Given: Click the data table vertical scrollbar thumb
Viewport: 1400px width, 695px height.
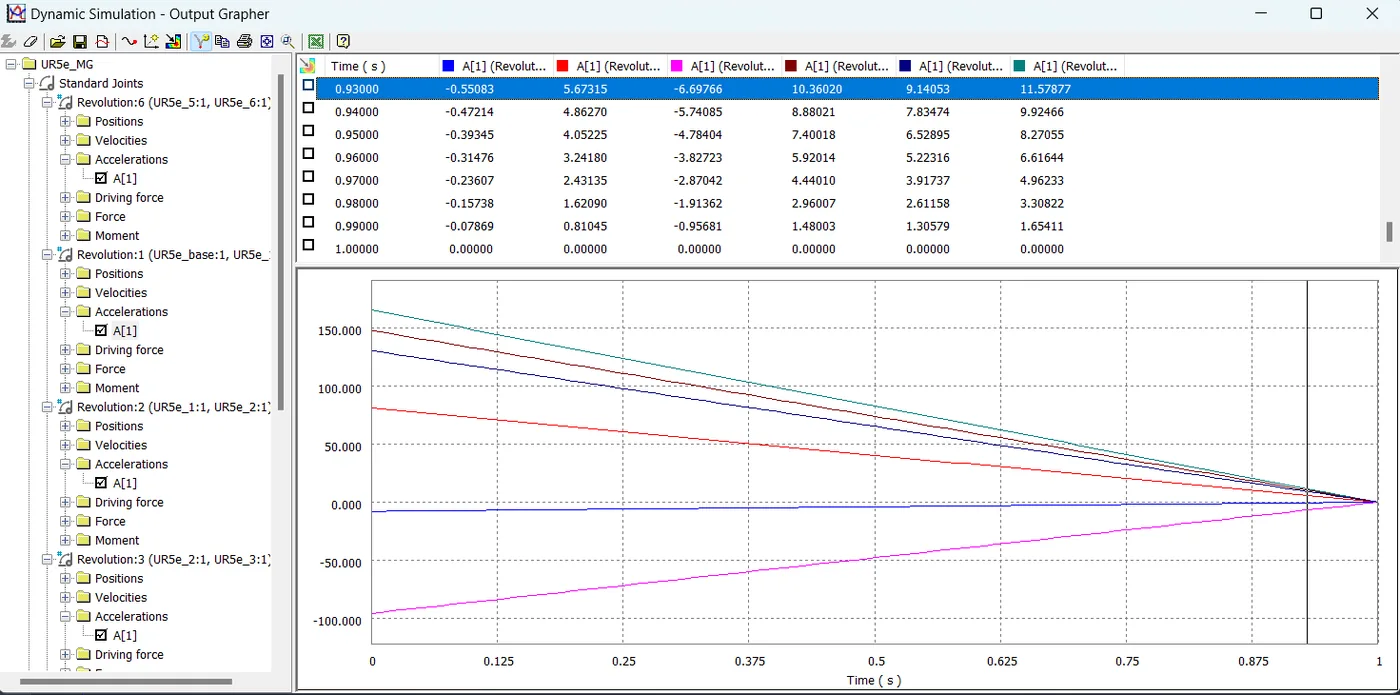Looking at the screenshot, I should click(1389, 231).
